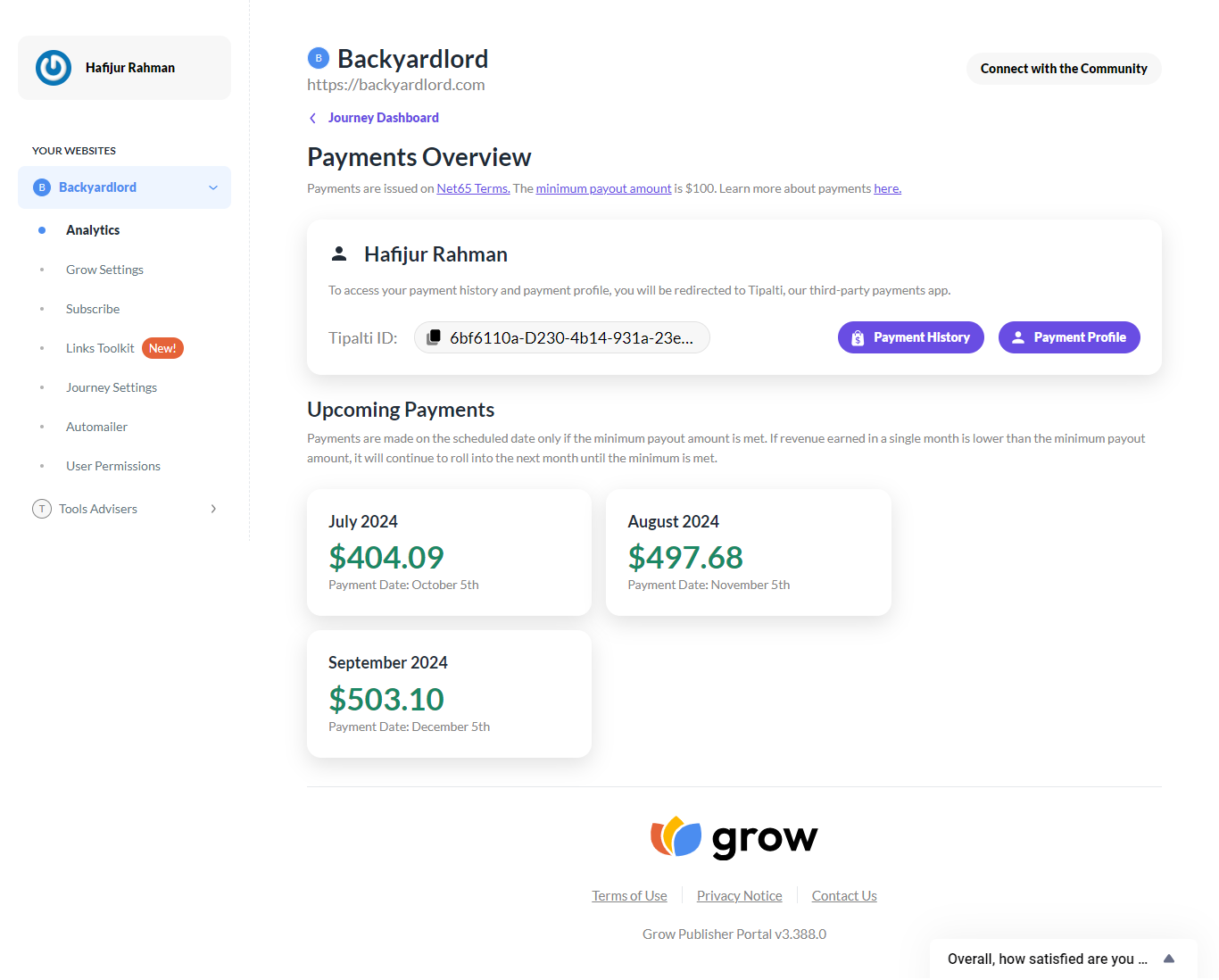
Task: Copy the Tipalti ID with copy icon
Action: [x=434, y=337]
